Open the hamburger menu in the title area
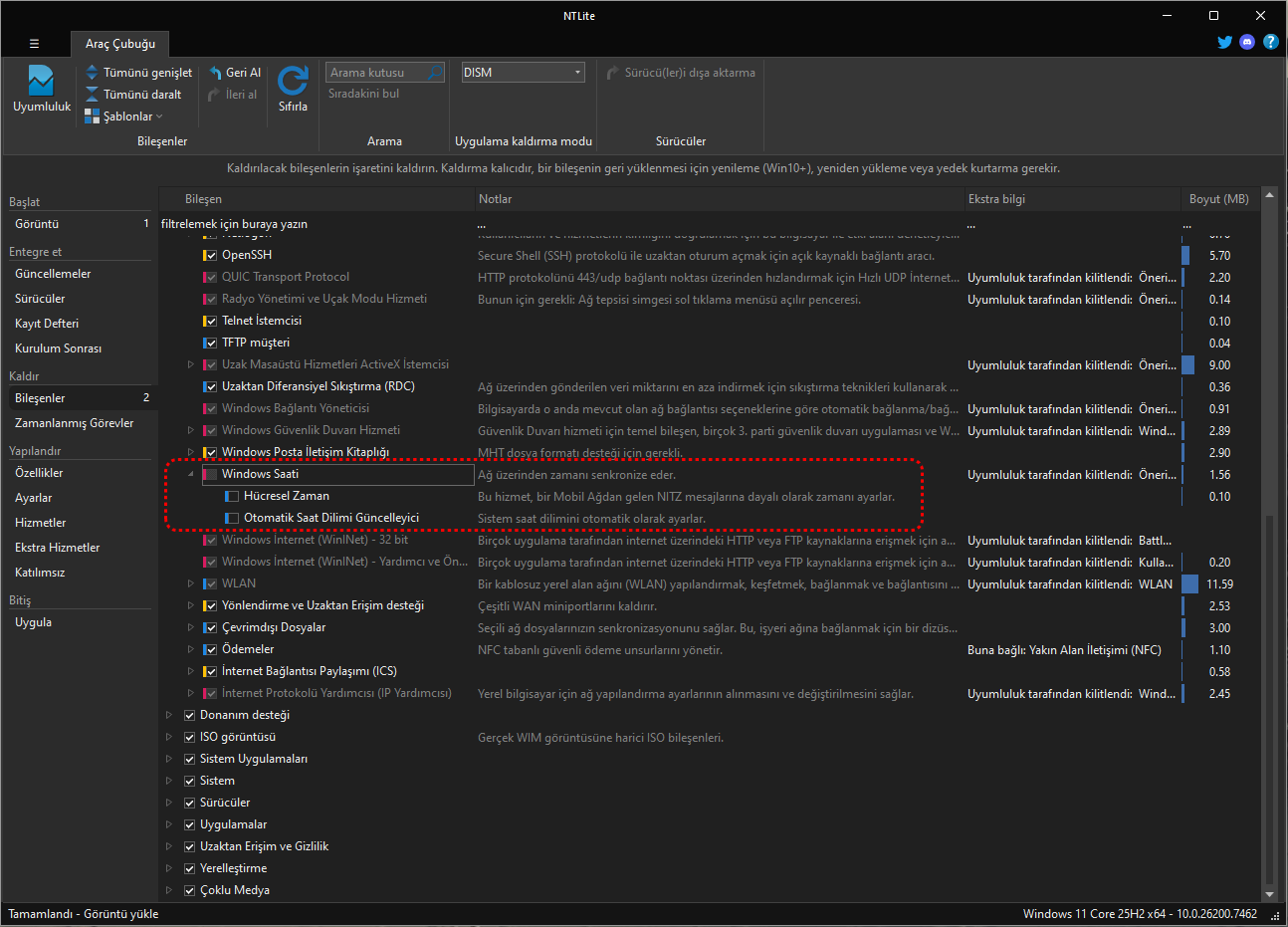This screenshot has height=927, width=1288. [34, 44]
